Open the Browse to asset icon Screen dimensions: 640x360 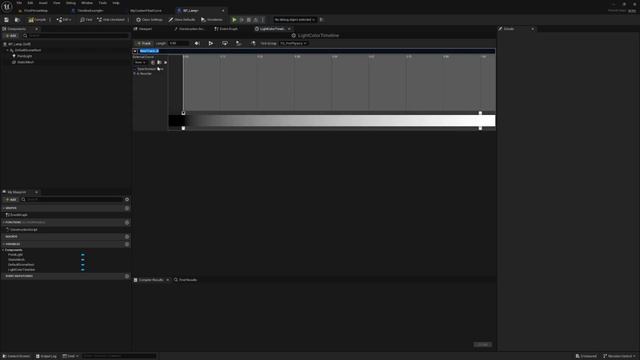[x=17, y=20]
